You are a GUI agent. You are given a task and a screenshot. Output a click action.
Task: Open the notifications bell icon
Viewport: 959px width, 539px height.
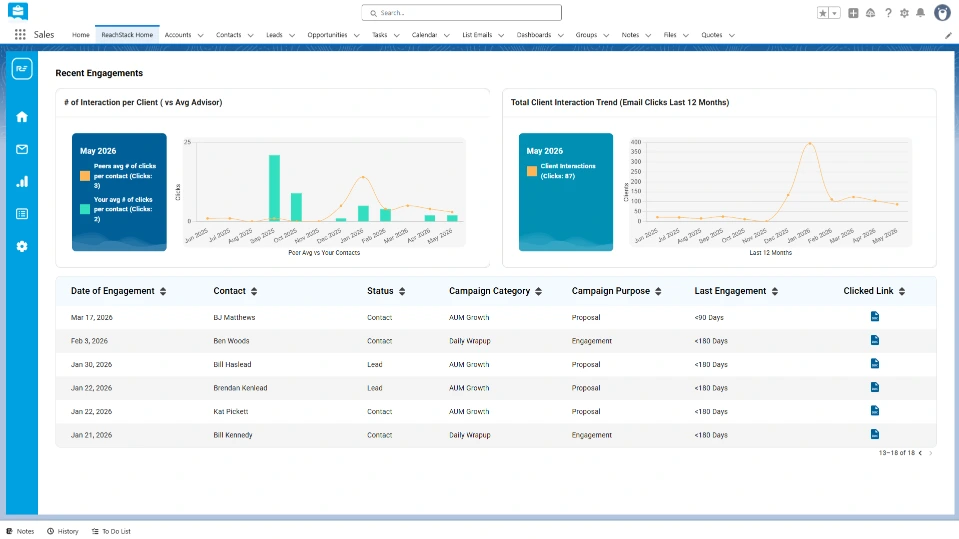(920, 13)
